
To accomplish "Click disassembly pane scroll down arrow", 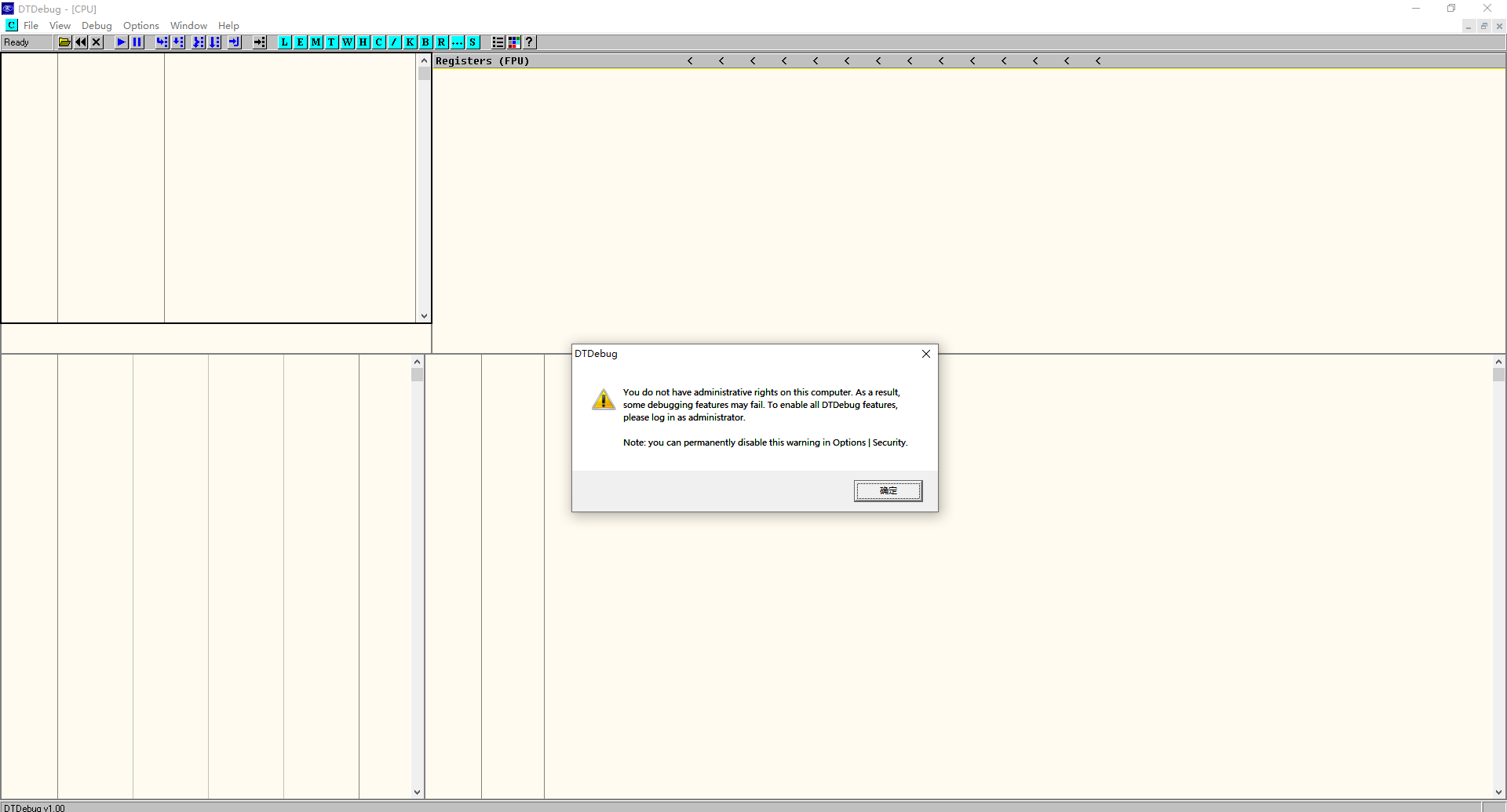I will [424, 316].
